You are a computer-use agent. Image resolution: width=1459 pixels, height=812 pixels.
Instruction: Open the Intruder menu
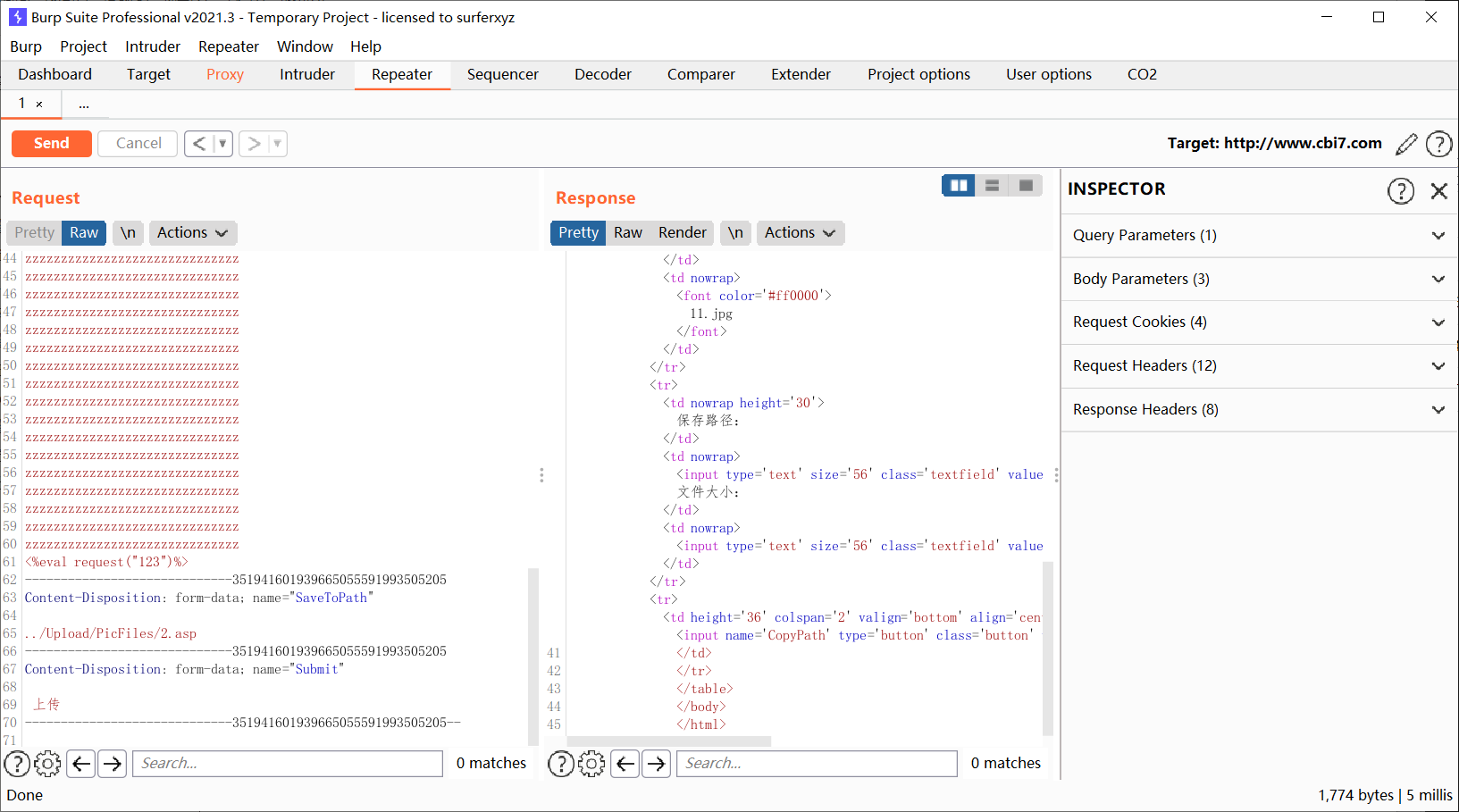coord(153,46)
